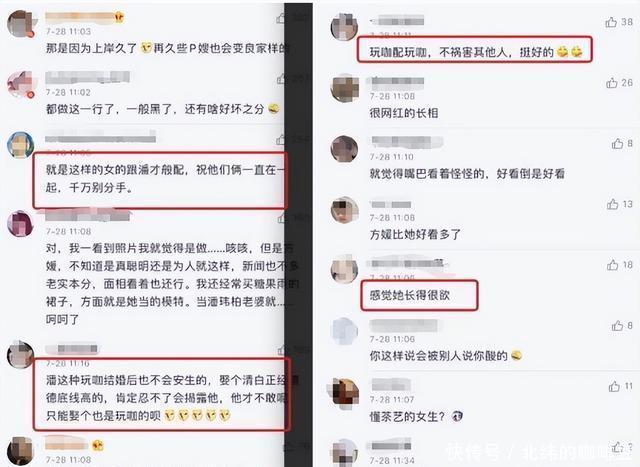Tap thumbs-up on '就觉得嘴巴看着怪怪的' comment
Viewport: 640px width, 467px height.
tap(617, 144)
